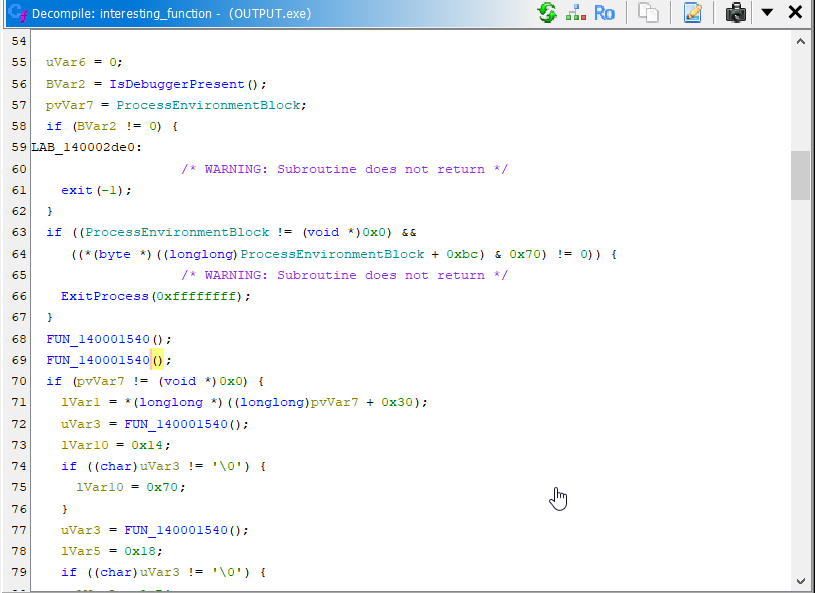The image size is (815, 593).
Task: Click the scroll down arrow
Action: [x=800, y=580]
